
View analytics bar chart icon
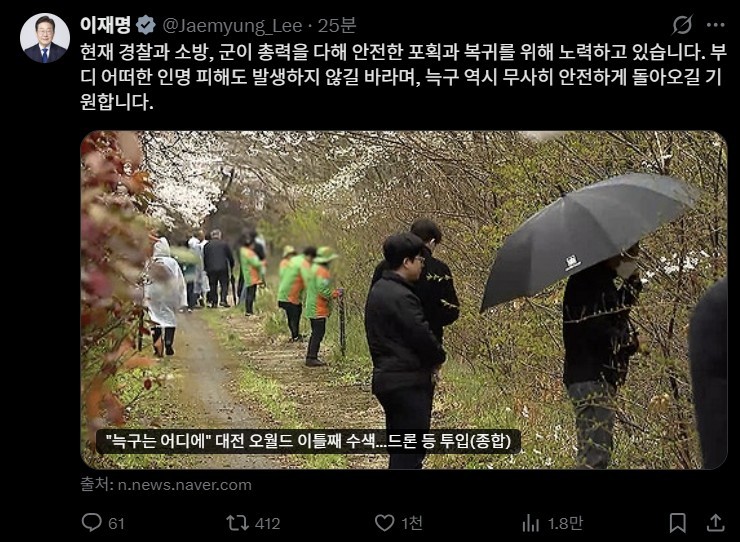tap(531, 523)
